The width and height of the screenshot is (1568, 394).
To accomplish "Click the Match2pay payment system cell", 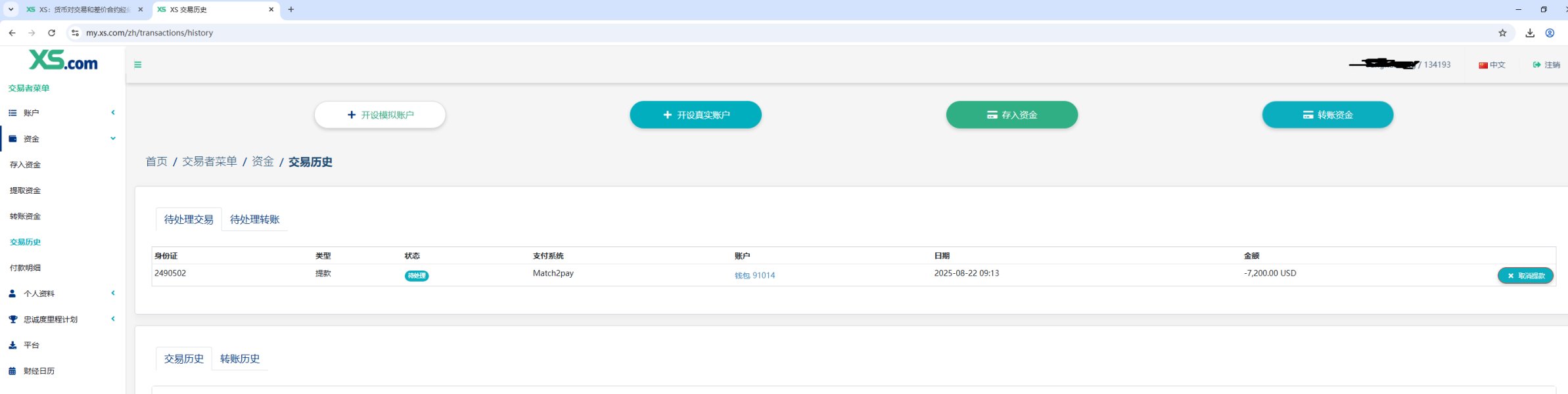I will [x=553, y=273].
